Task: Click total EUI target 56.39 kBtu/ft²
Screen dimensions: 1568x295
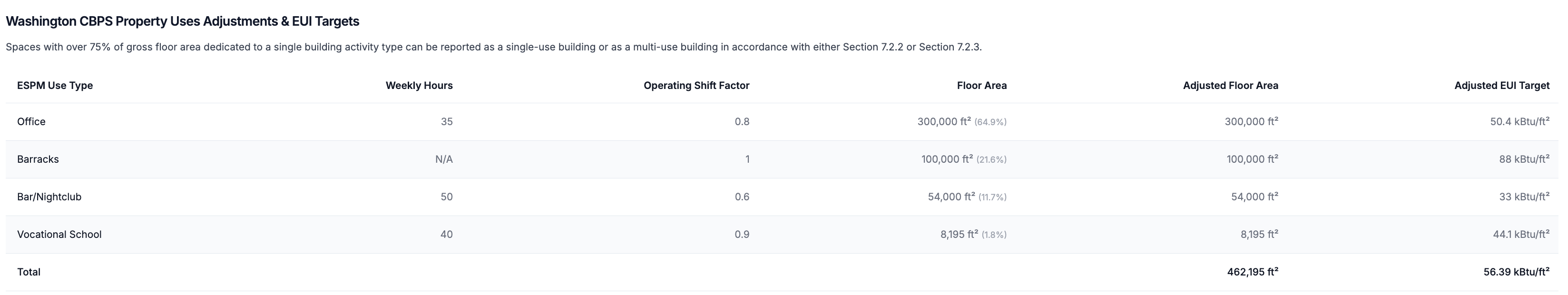Action: pos(1516,272)
